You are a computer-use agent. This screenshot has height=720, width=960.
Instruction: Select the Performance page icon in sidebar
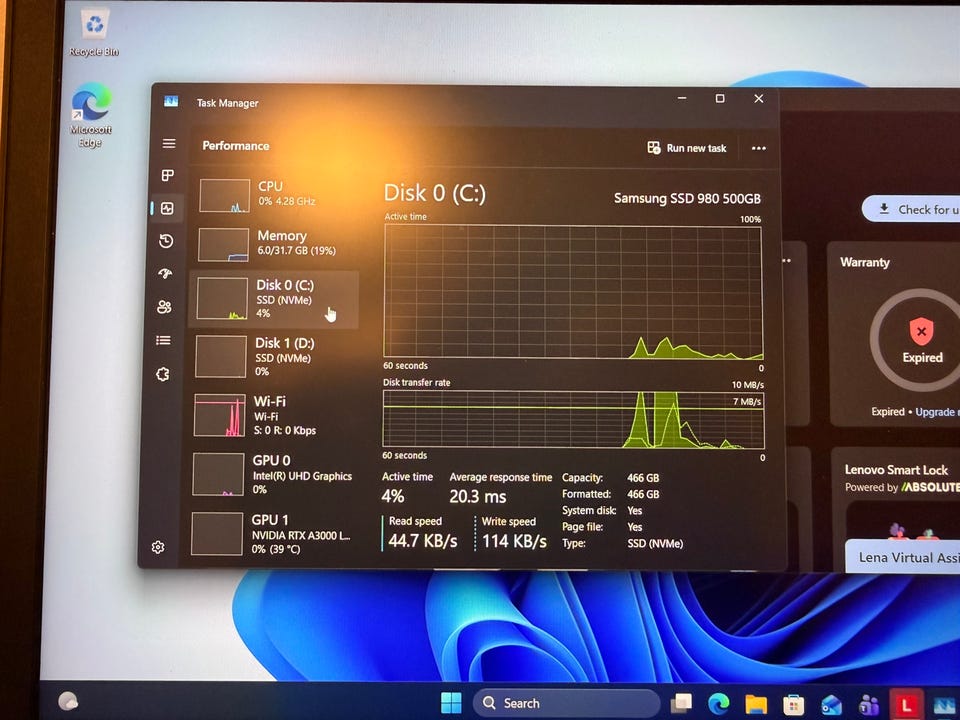[x=167, y=208]
